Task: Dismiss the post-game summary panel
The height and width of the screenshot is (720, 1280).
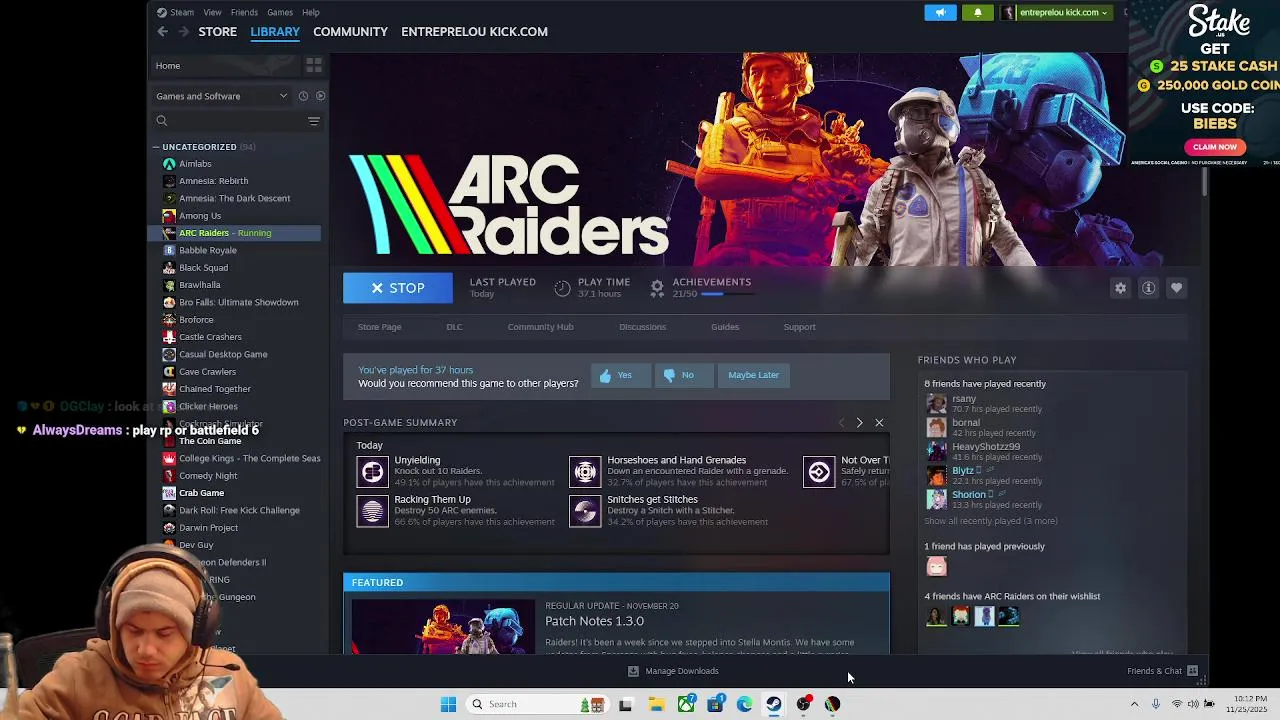Action: [879, 423]
